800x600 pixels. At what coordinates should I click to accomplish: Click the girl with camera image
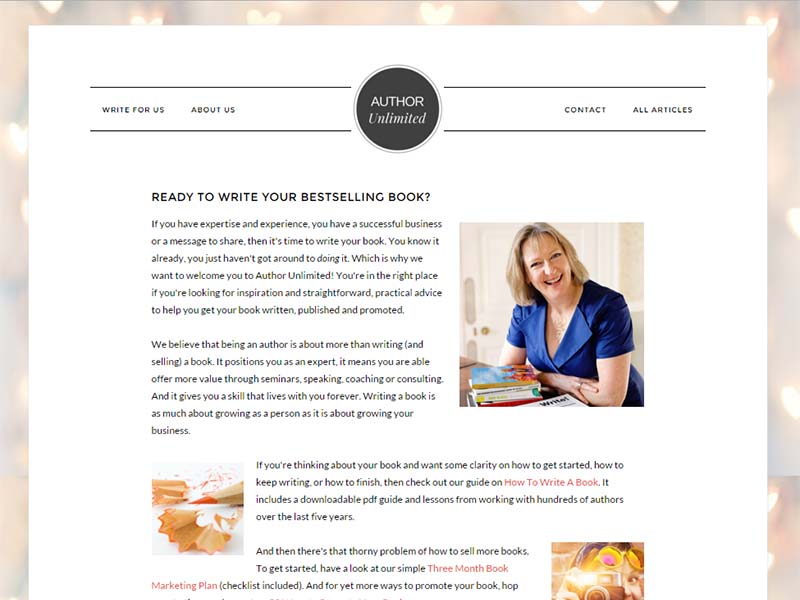[x=597, y=571]
